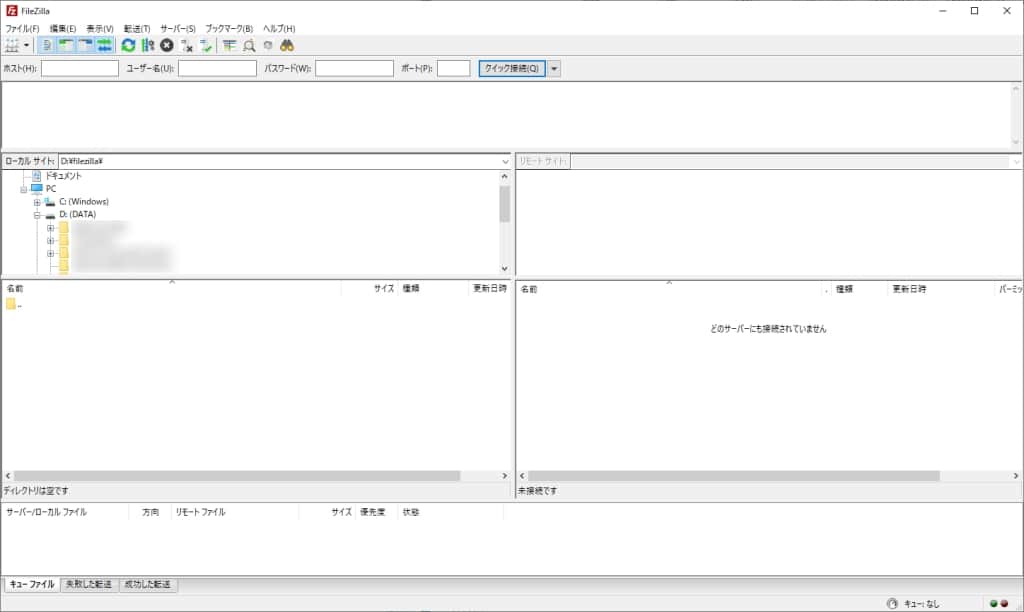Click the binoculars file search icon

click(x=287, y=45)
